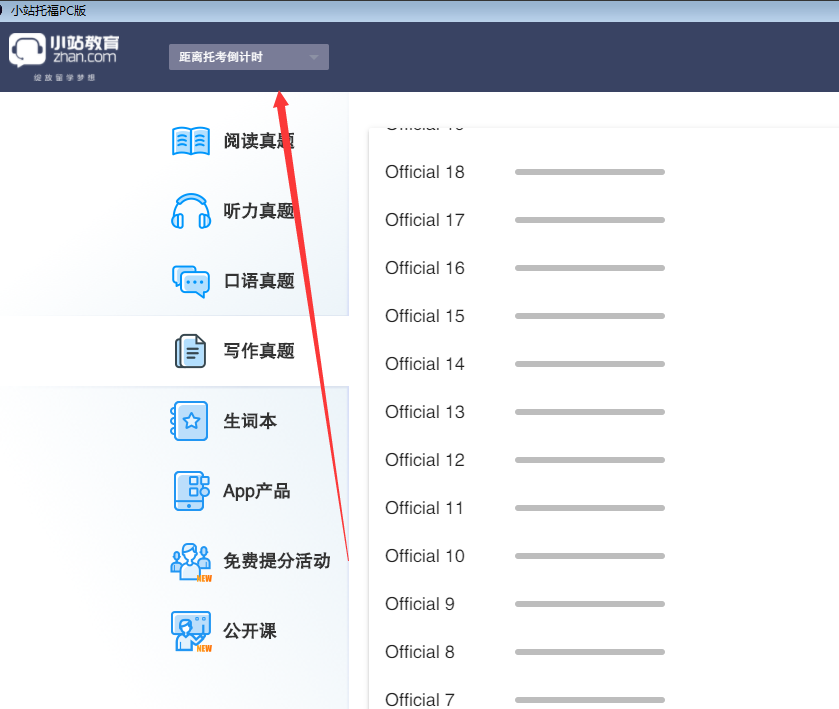The width and height of the screenshot is (839, 709).
Task: Open 公开课 public courses
Action: (x=250, y=631)
